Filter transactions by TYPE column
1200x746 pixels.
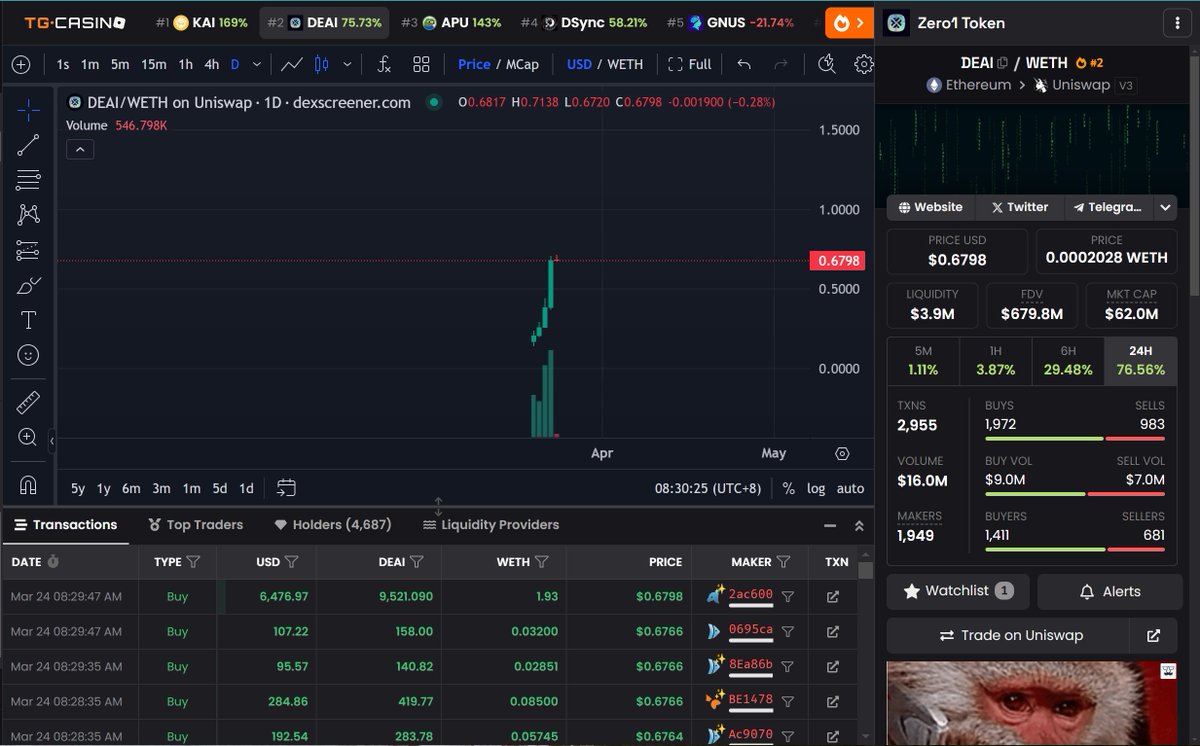pos(194,562)
